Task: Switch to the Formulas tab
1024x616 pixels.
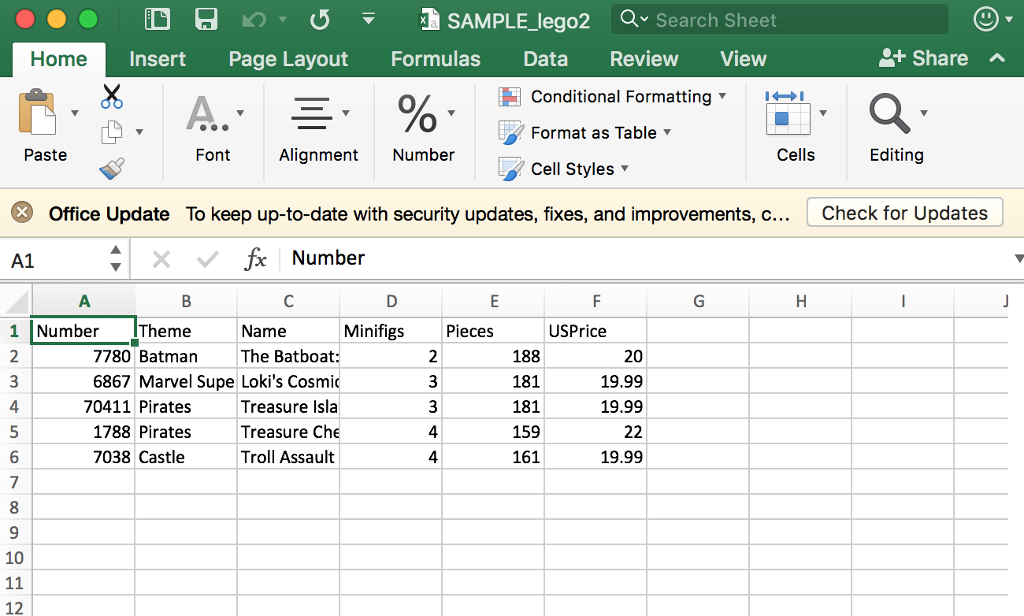Action: pos(436,59)
